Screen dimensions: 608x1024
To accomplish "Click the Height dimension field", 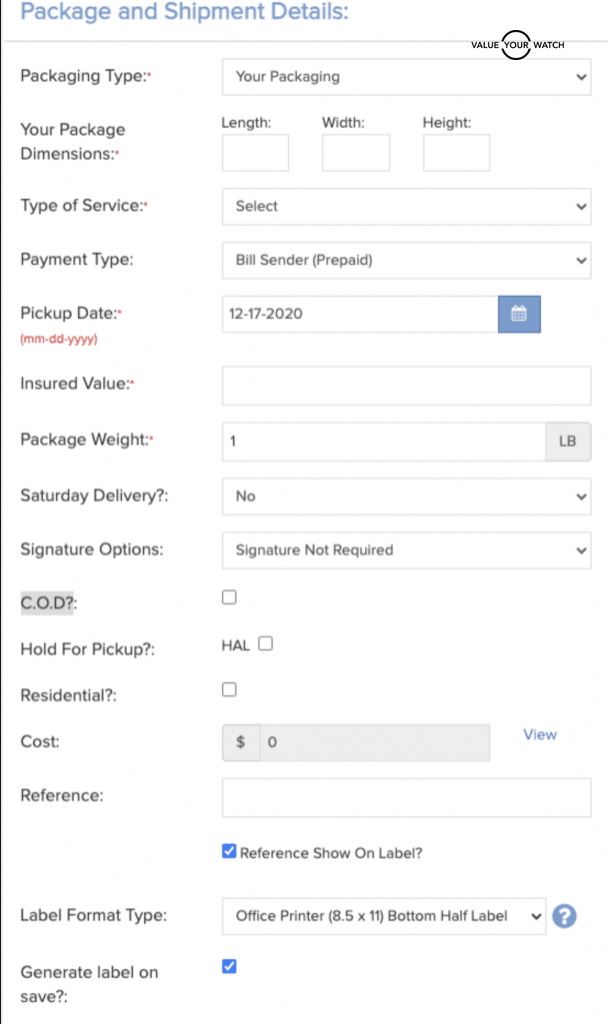I will pyautogui.click(x=457, y=153).
